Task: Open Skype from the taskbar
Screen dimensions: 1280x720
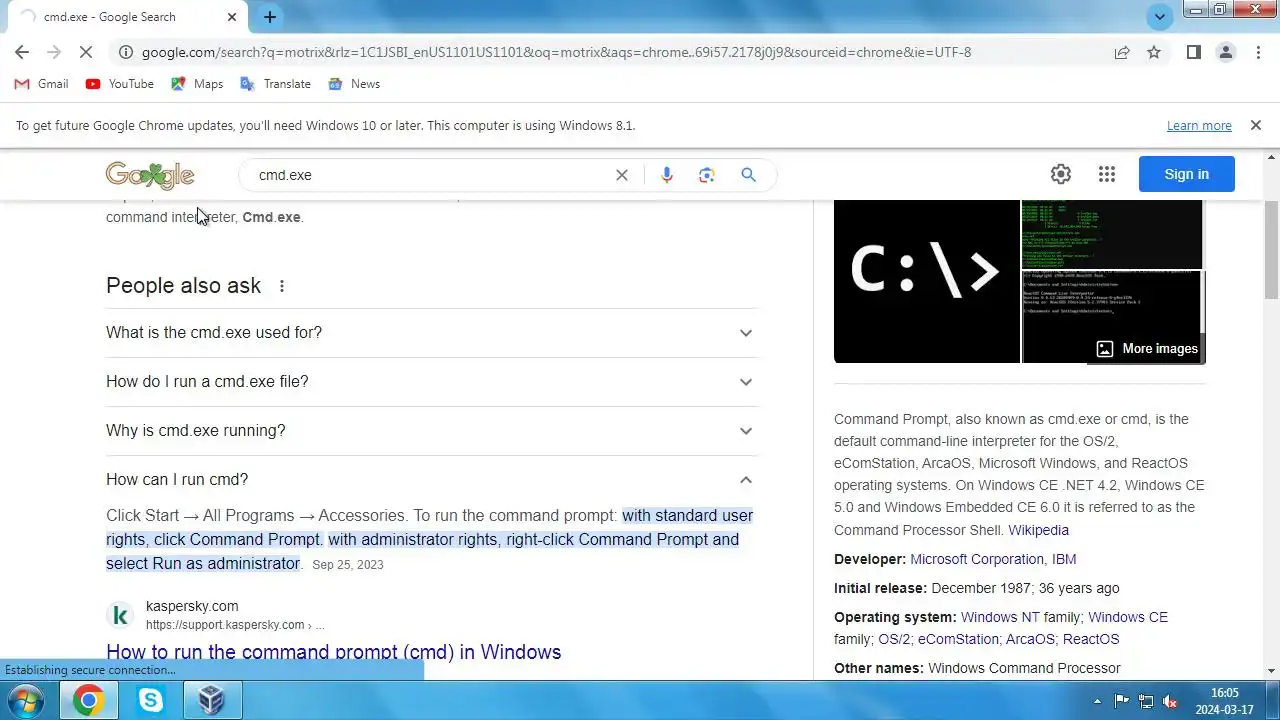Action: [x=150, y=701]
